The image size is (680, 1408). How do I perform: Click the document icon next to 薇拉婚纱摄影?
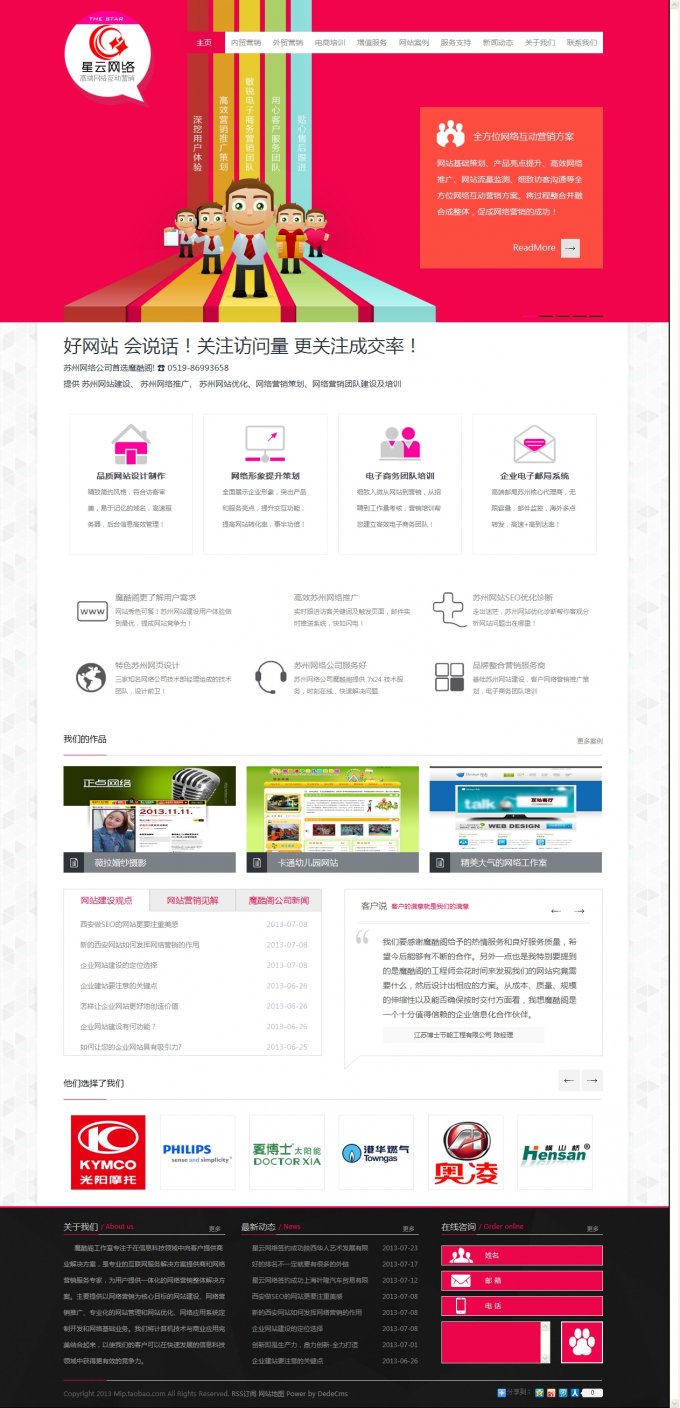pyautogui.click(x=74, y=862)
